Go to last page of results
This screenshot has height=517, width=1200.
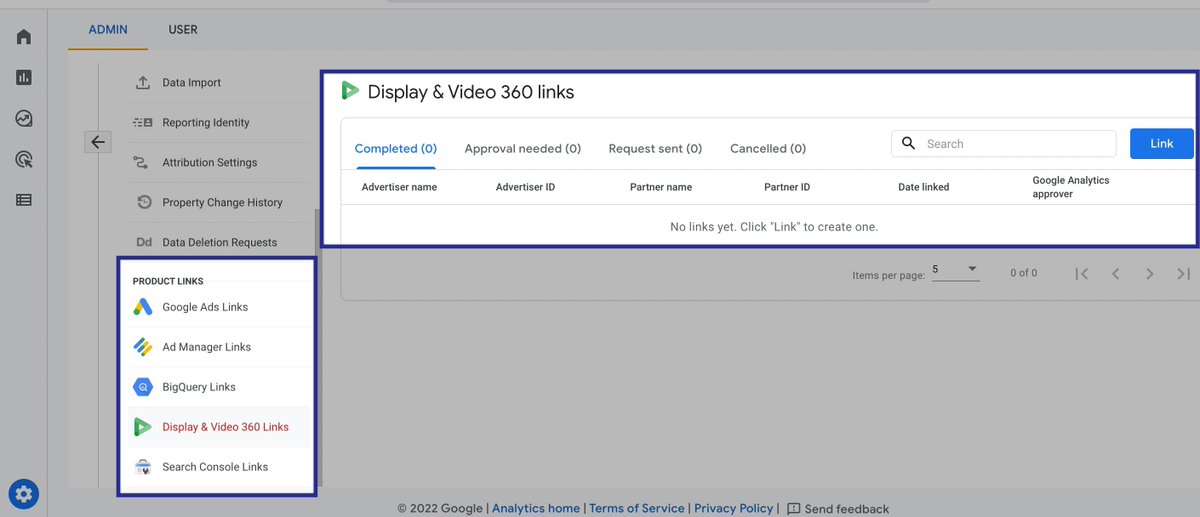coord(1184,273)
